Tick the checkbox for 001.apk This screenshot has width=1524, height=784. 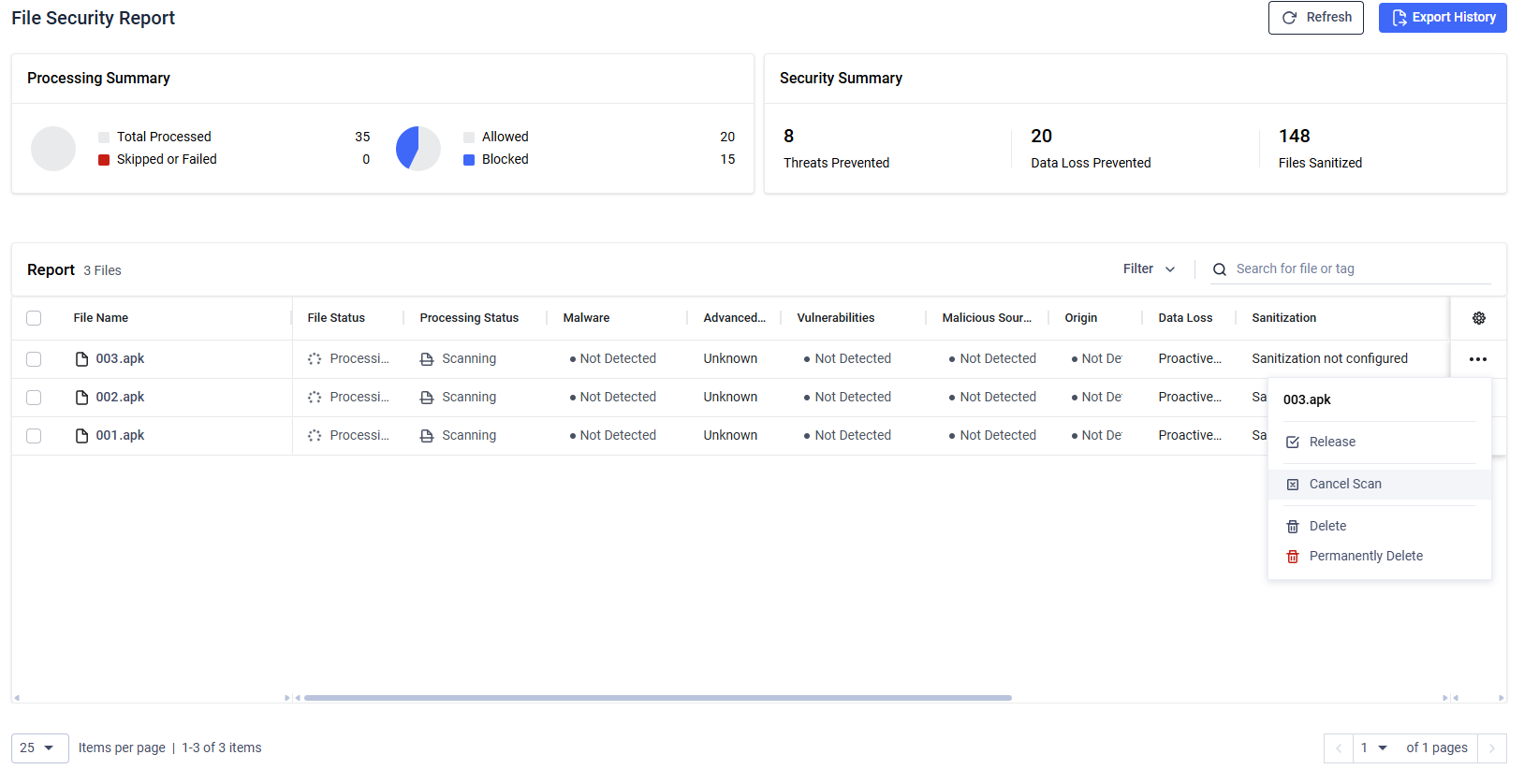coord(34,436)
